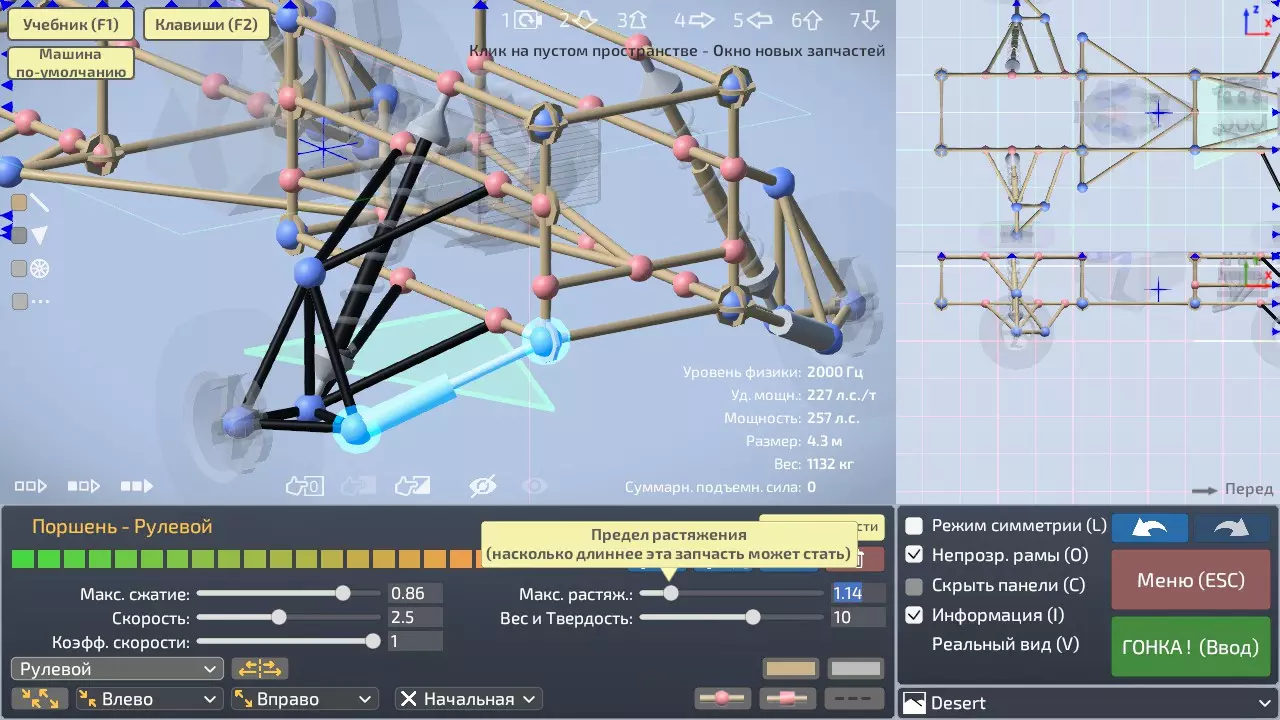The image size is (1280, 720).
Task: Select the tan color swatch
Action: coord(790,669)
